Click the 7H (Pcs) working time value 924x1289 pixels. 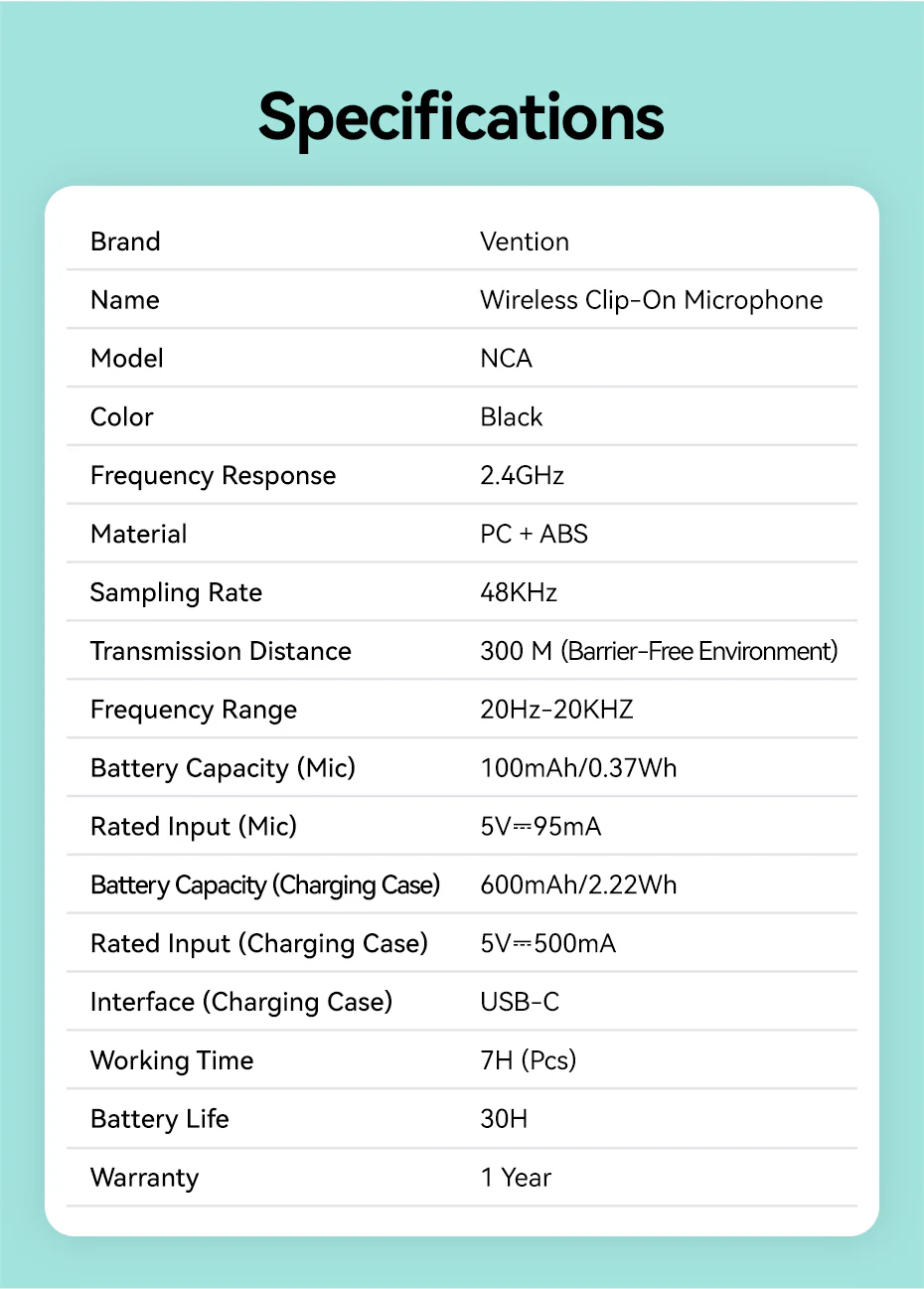point(529,1060)
